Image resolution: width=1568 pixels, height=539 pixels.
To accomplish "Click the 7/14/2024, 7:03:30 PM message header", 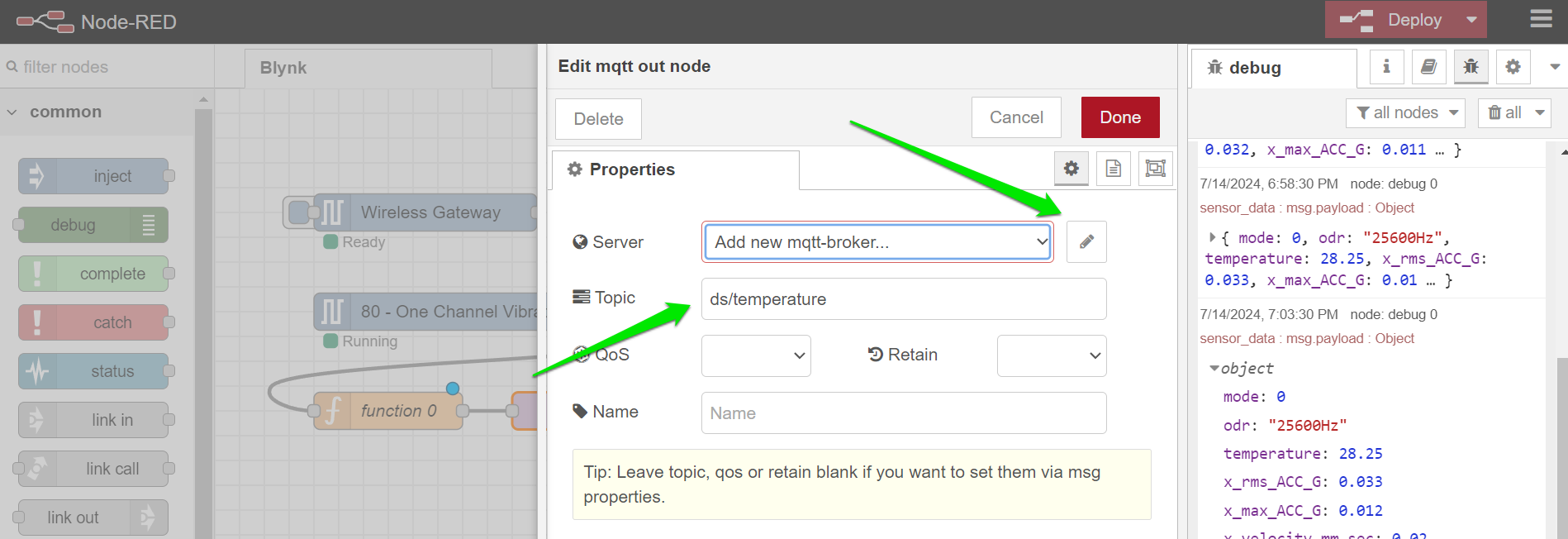I will [1319, 314].
